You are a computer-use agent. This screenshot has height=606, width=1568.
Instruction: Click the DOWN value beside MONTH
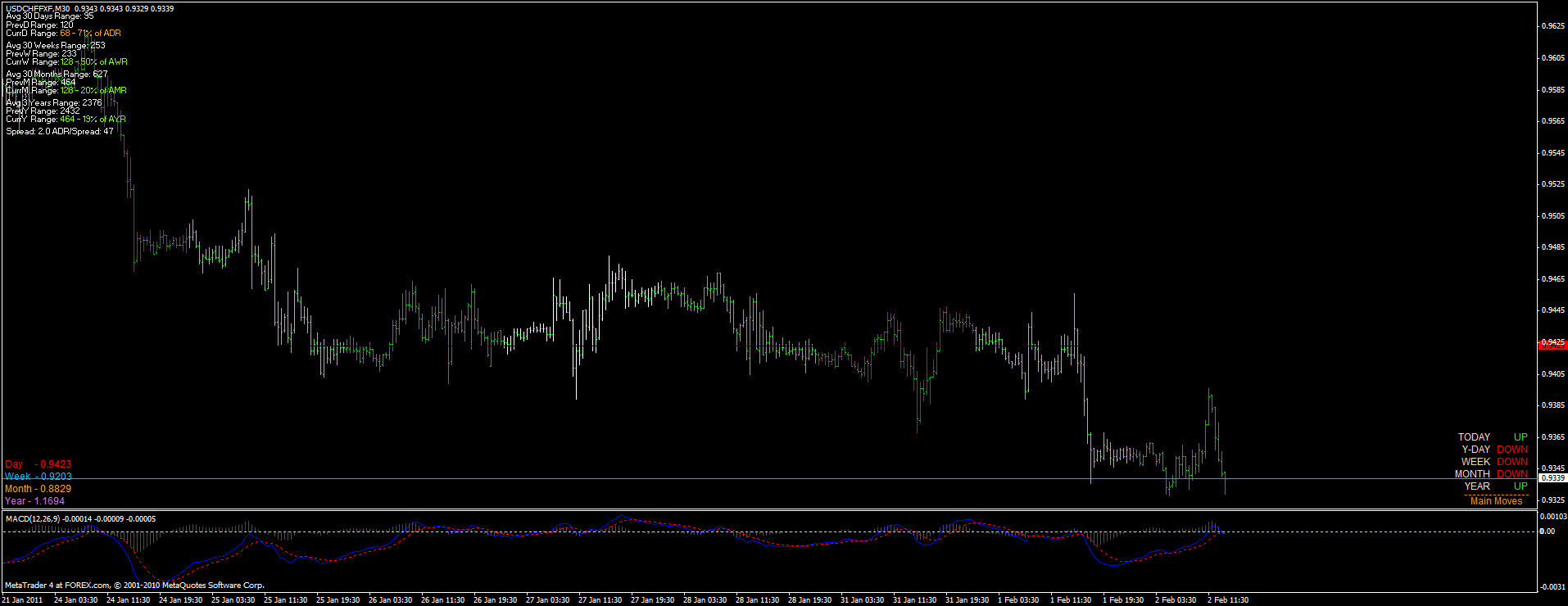coord(1512,474)
